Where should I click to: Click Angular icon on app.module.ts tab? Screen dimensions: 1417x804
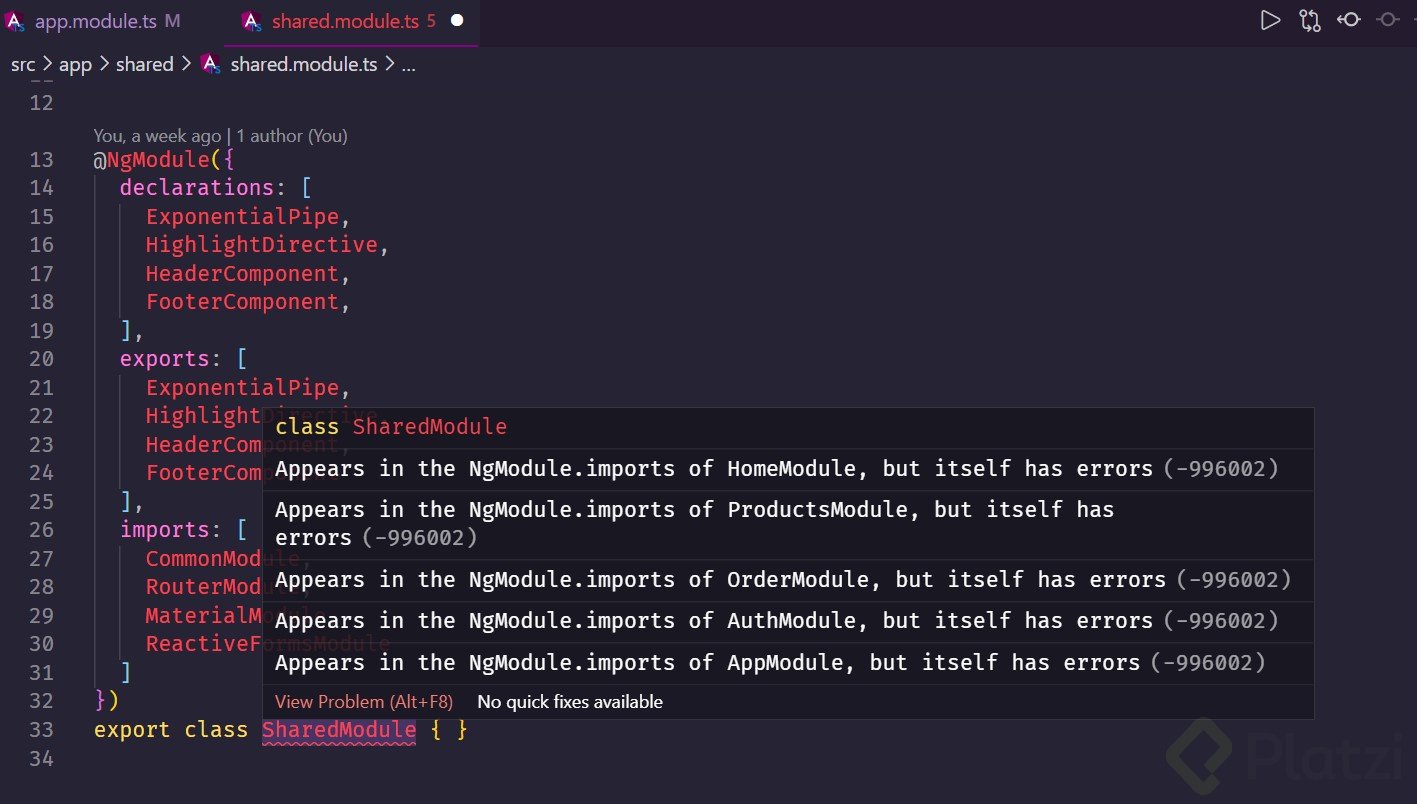pos(15,21)
